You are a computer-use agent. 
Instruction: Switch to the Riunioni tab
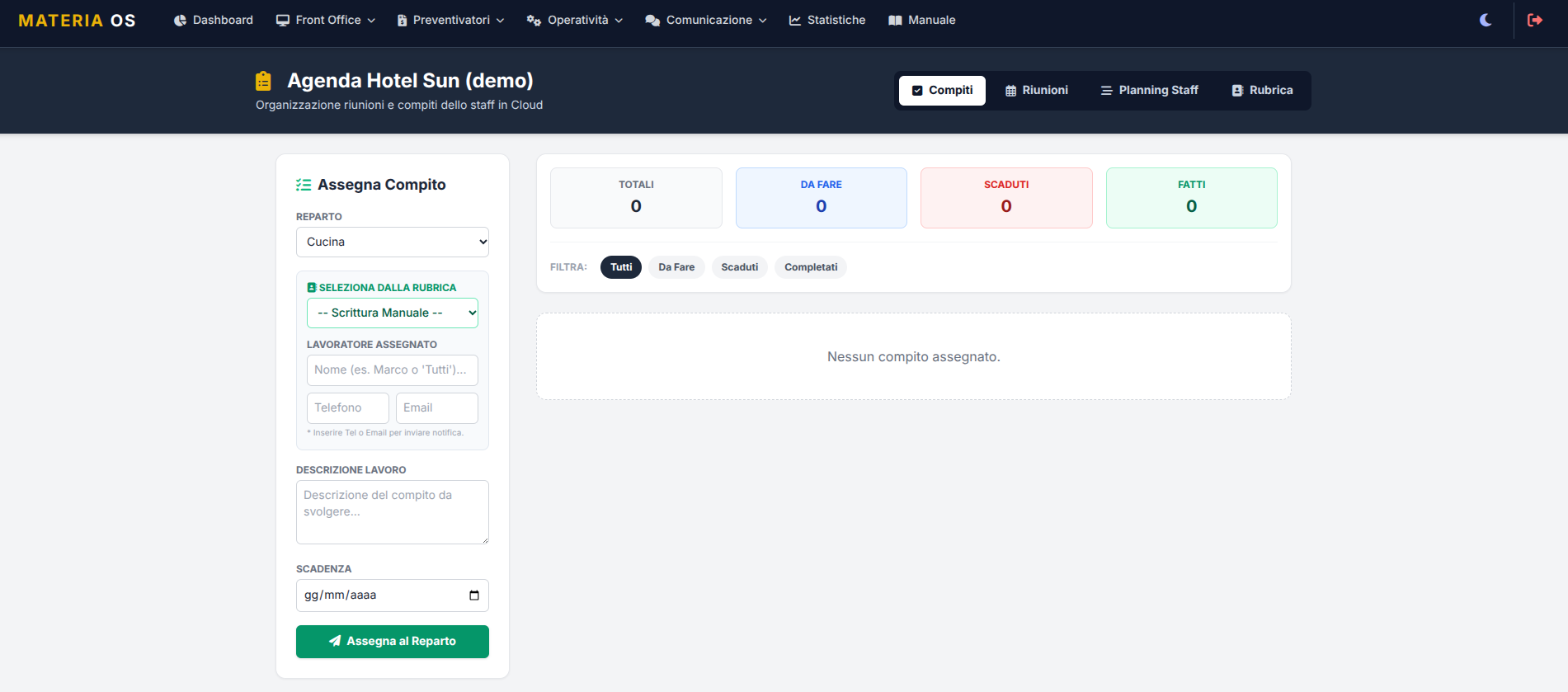[1036, 91]
